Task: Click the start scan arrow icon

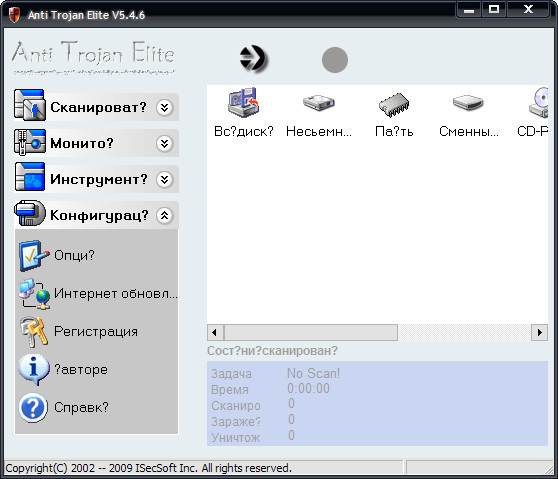Action: click(x=253, y=59)
